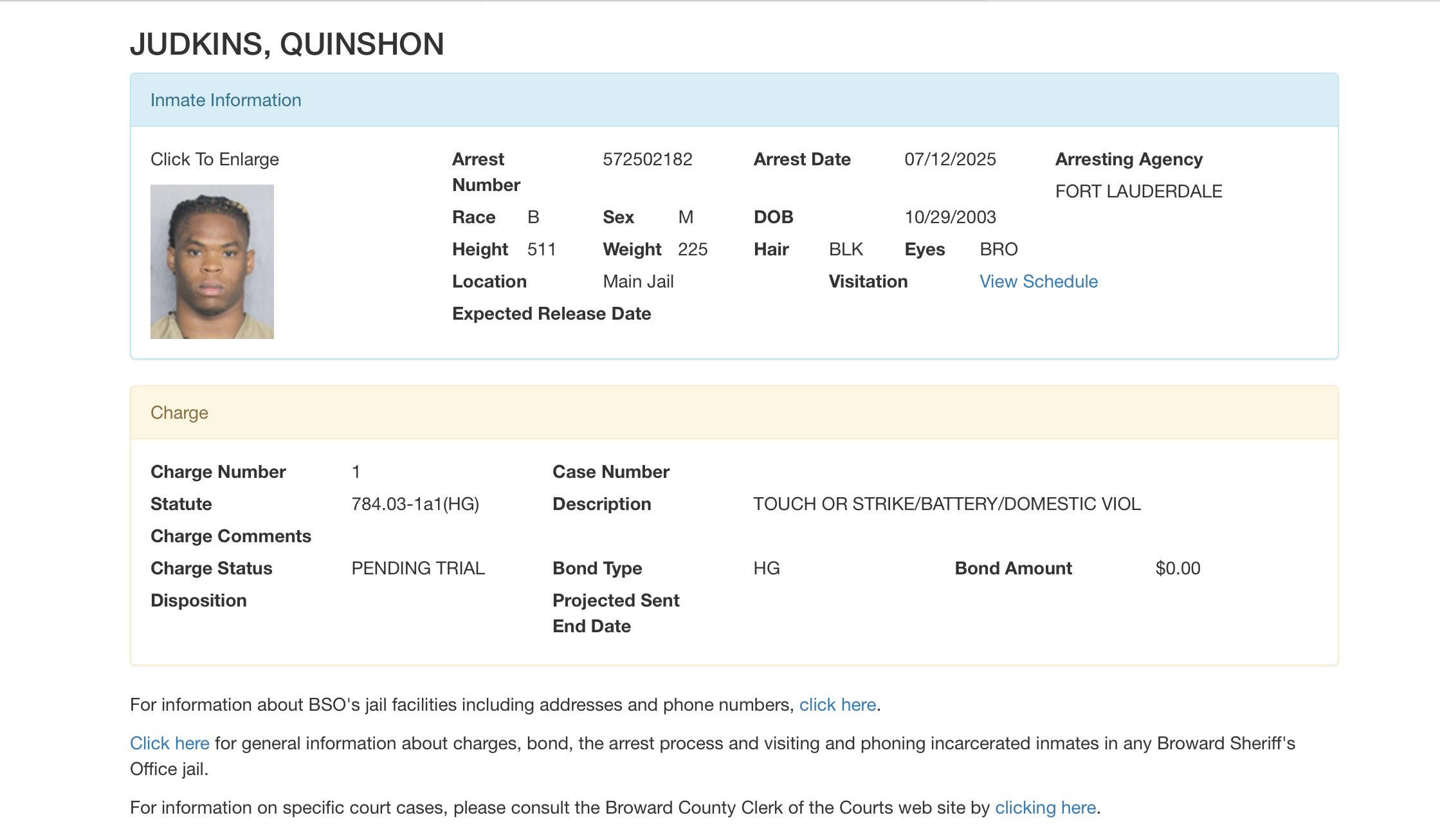This screenshot has width=1440, height=840.
Task: Click the Inmate Information panel header
Action: (225, 100)
